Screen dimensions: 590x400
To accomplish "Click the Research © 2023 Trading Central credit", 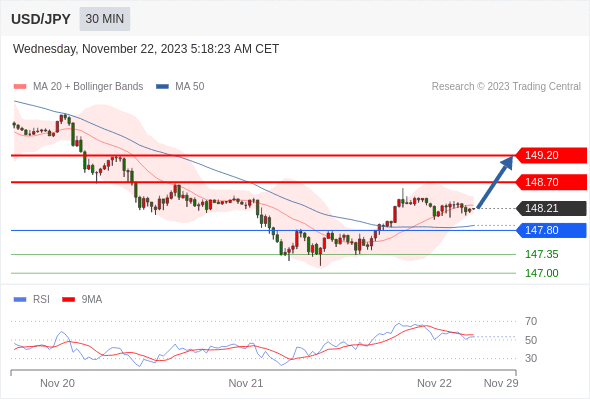I will coord(506,87).
